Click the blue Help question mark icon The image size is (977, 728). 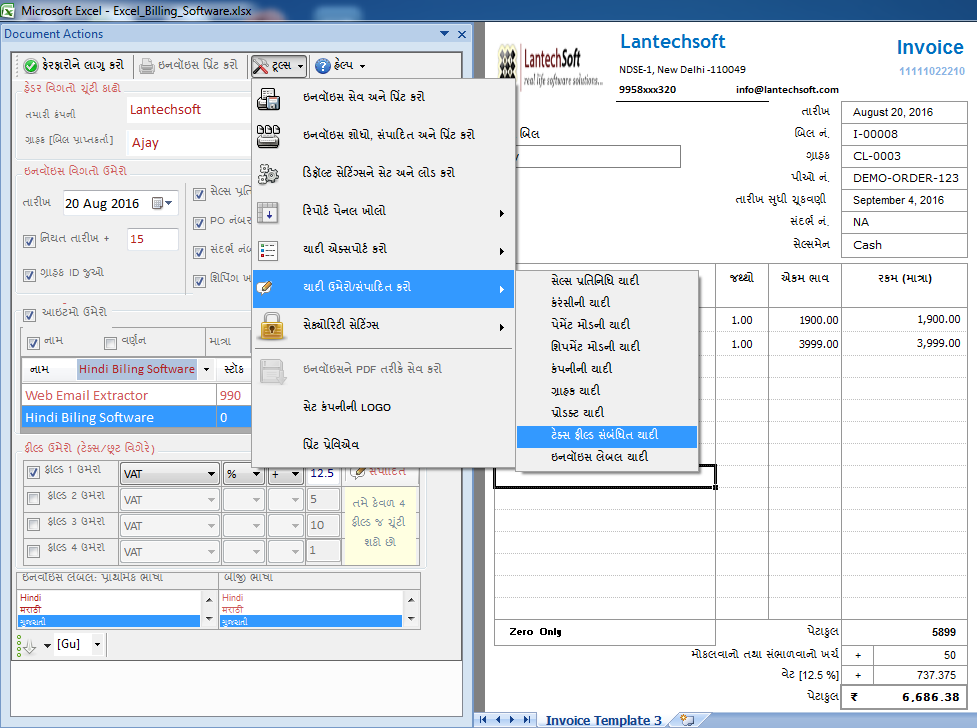[322, 65]
